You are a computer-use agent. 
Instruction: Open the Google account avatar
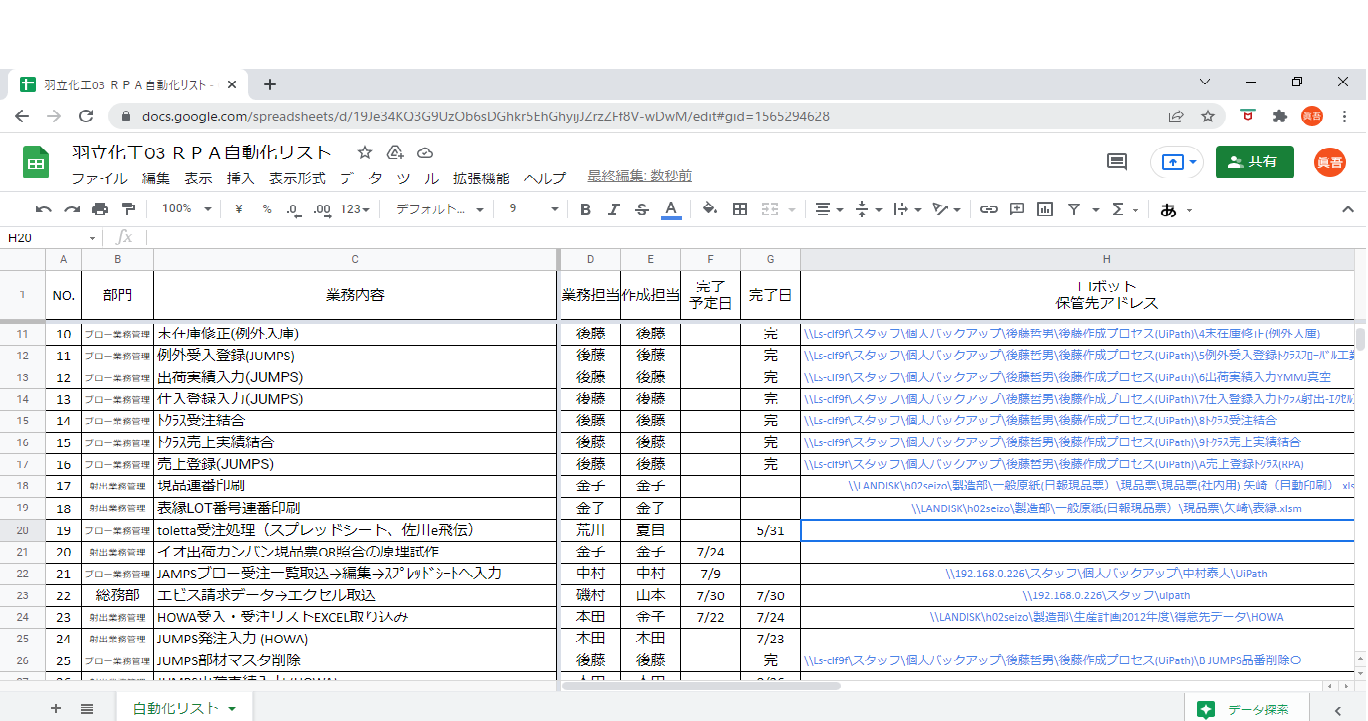[x=1329, y=162]
